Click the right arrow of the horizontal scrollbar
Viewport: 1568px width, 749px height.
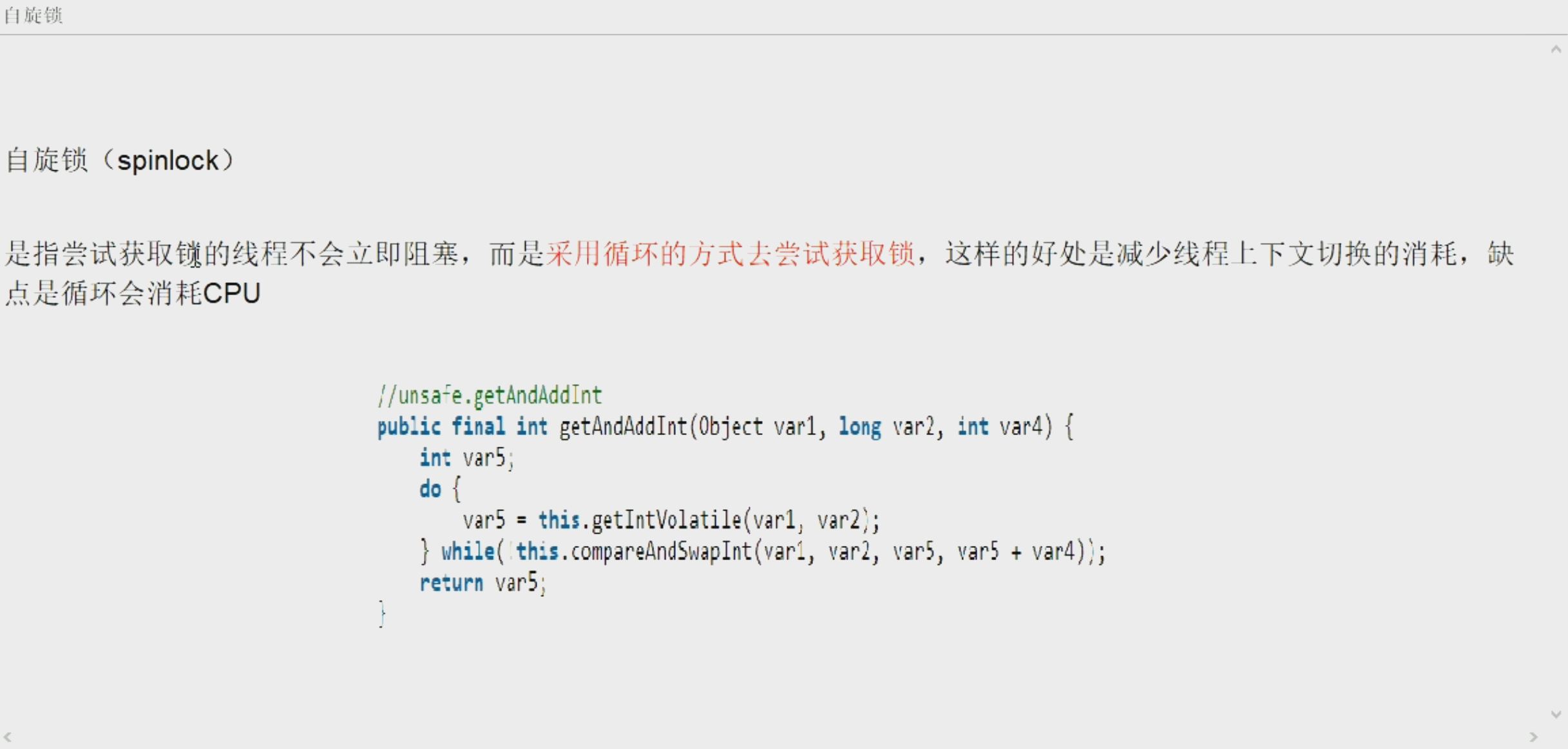click(1534, 737)
